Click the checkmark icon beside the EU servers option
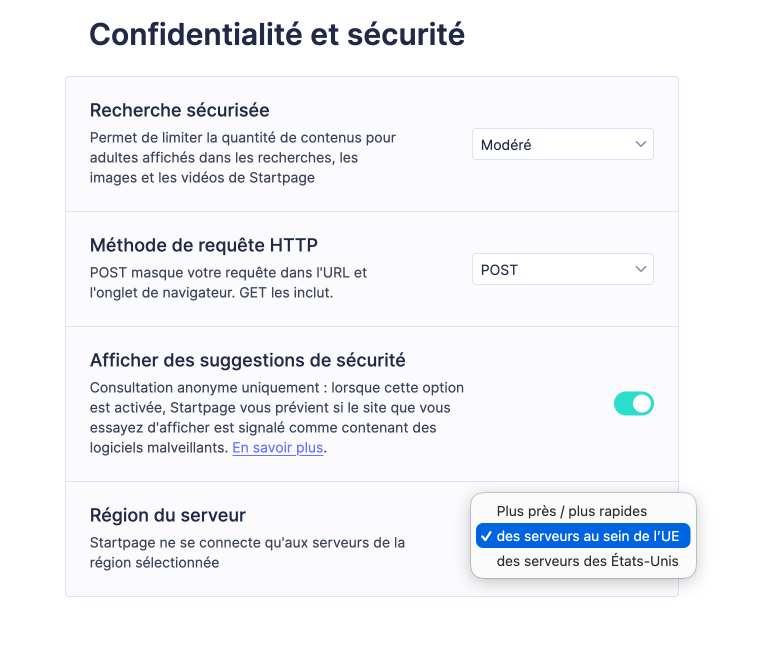The width and height of the screenshot is (775, 650). point(486,536)
